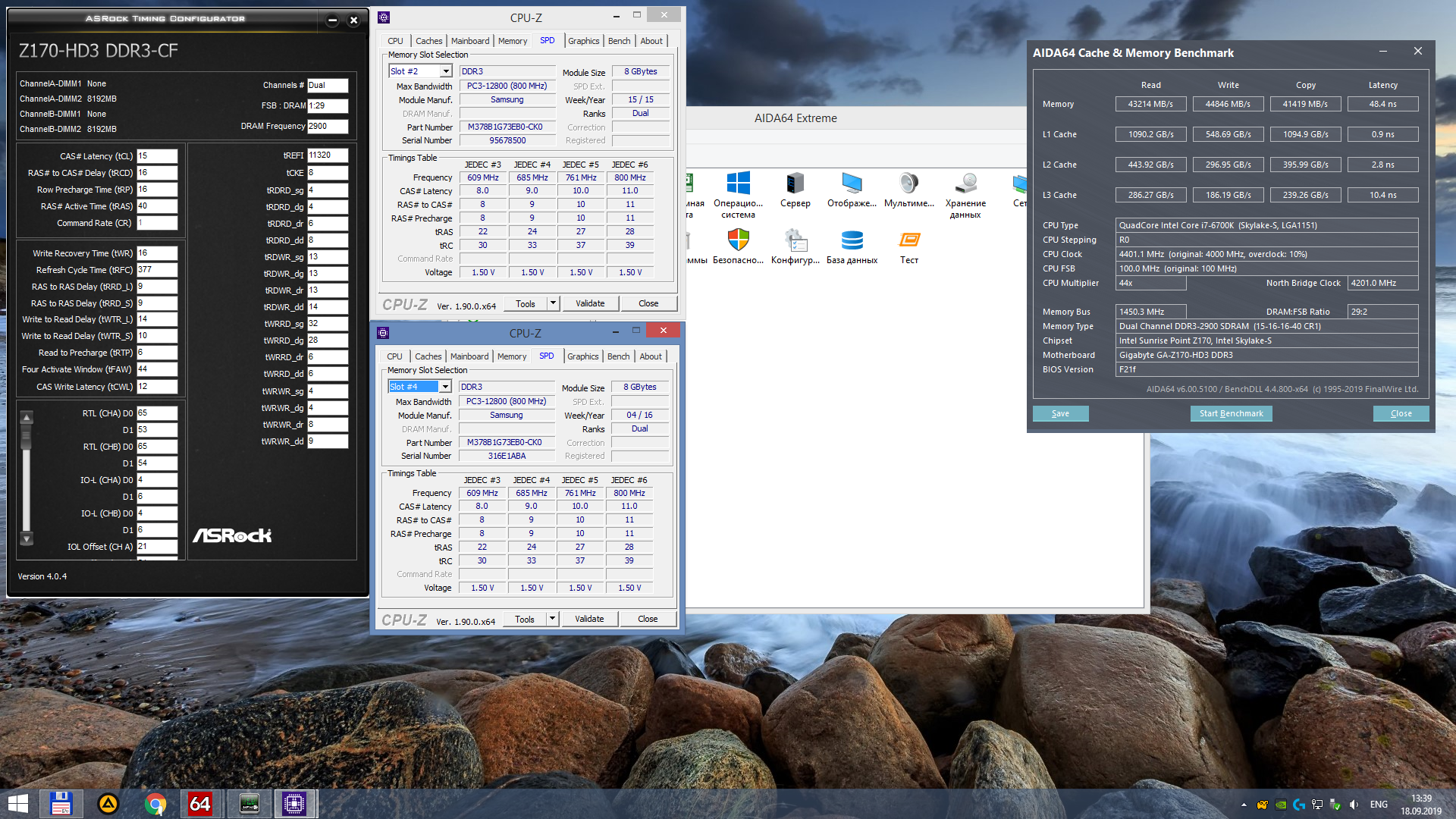Click the AIDA64 taskbar icon labeled 64

(200, 804)
